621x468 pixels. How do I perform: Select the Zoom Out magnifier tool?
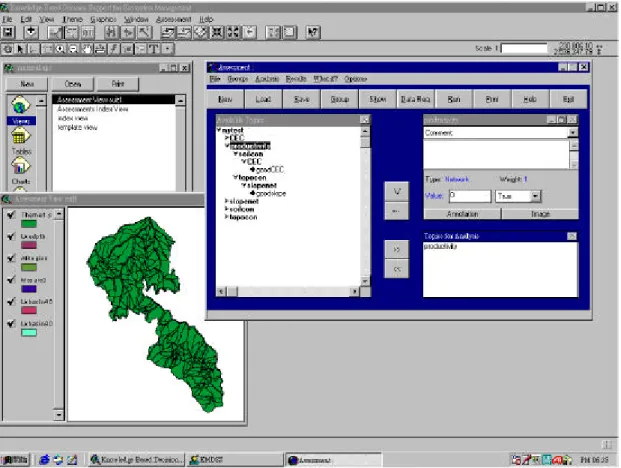[x=73, y=49]
